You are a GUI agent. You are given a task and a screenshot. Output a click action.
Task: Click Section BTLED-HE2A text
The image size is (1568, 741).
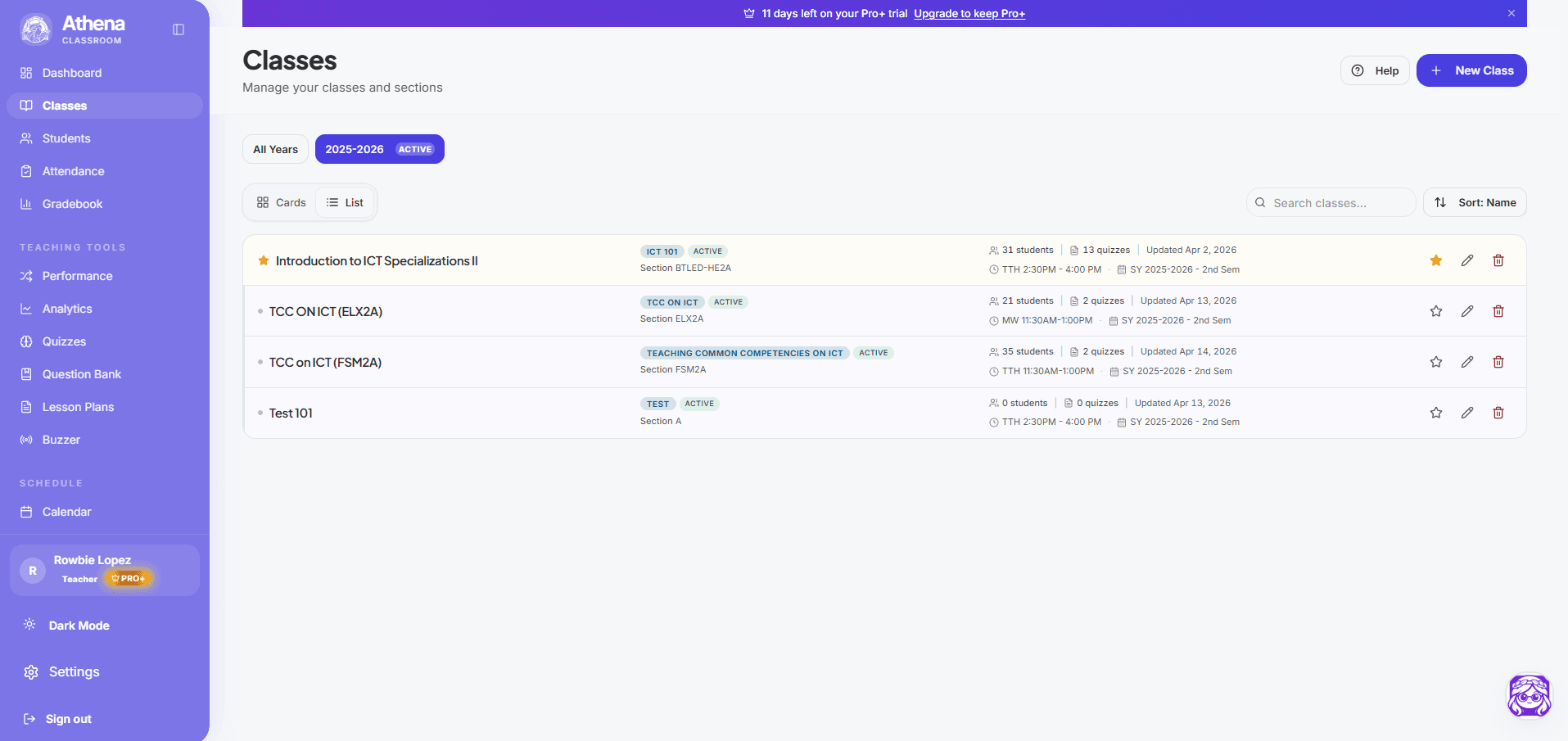tap(685, 268)
